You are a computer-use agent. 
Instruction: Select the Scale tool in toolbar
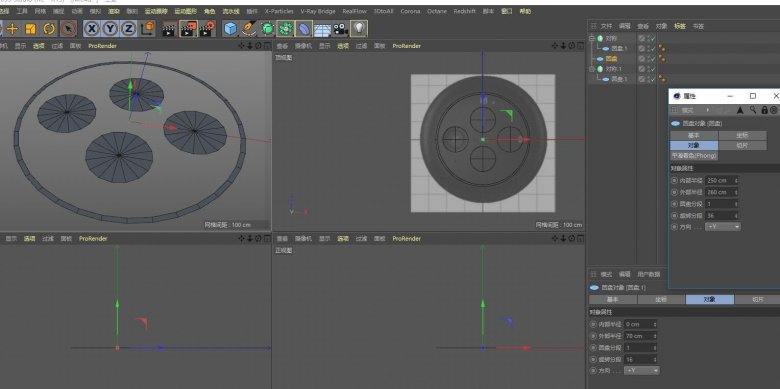coord(30,29)
